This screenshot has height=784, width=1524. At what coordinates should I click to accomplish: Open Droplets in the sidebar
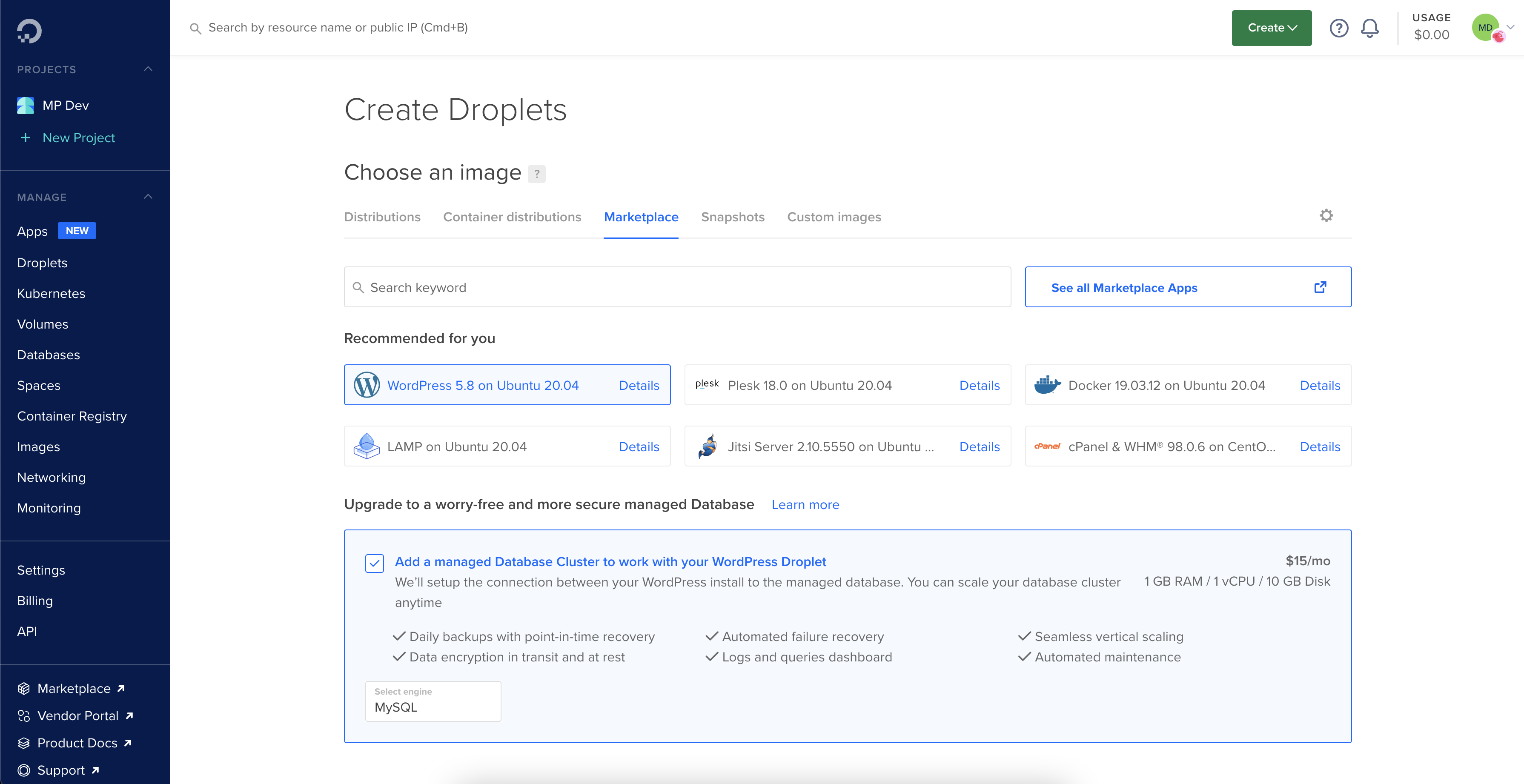42,263
